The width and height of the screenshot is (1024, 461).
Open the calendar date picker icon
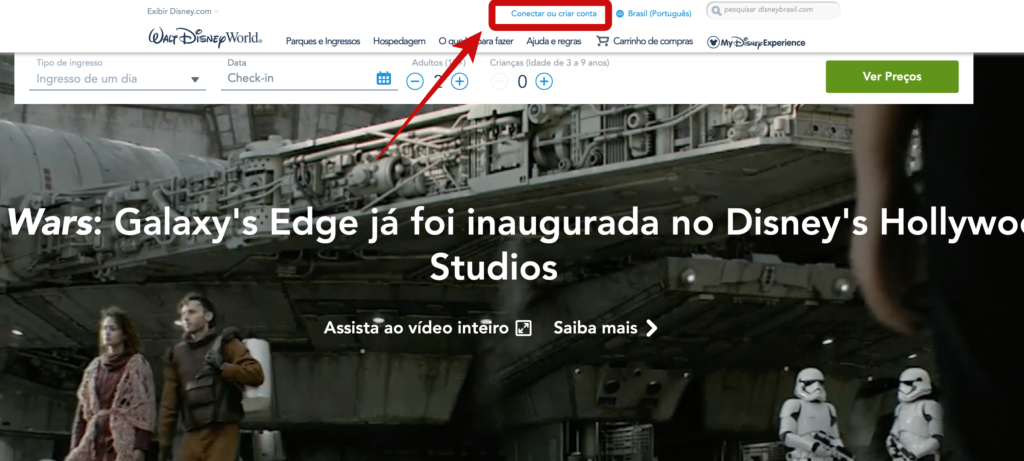pyautogui.click(x=384, y=78)
